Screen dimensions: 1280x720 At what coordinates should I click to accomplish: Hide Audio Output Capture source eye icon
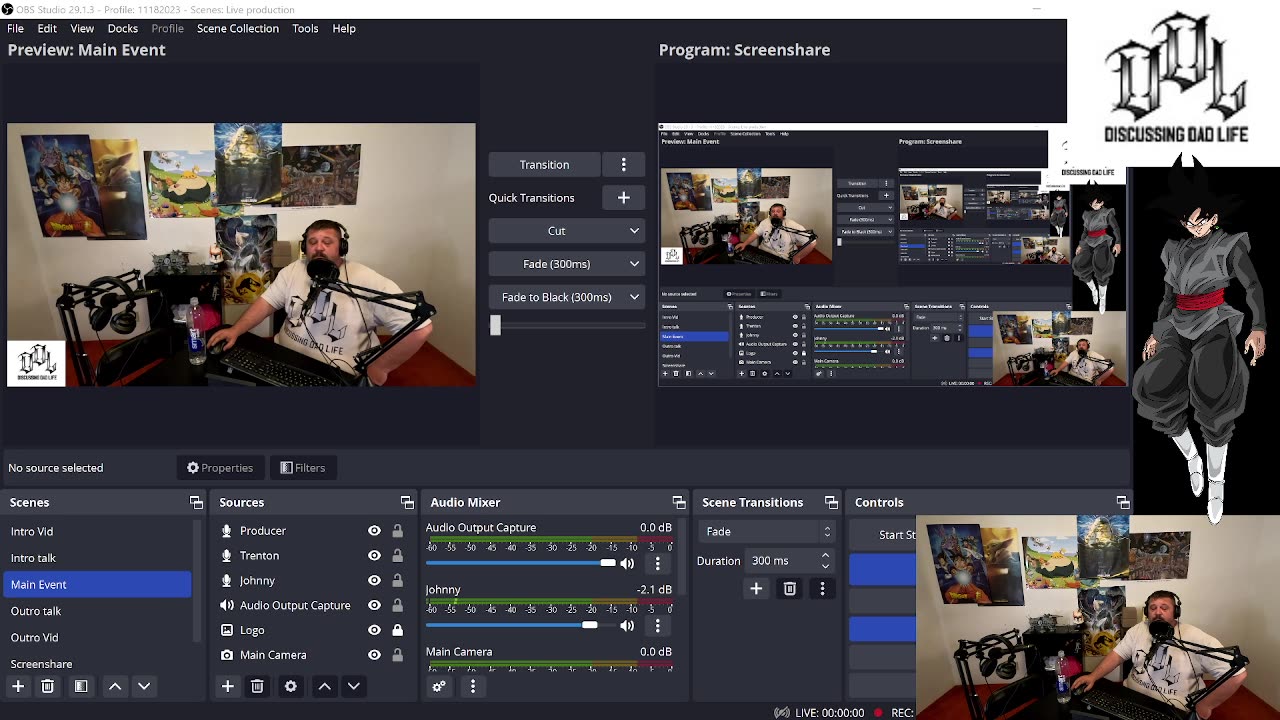click(374, 605)
